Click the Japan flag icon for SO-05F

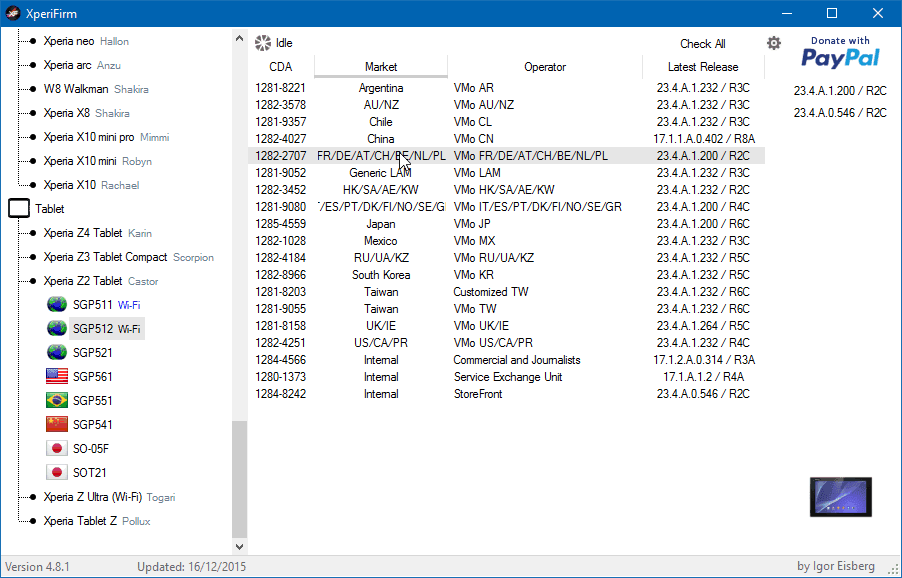pyautogui.click(x=57, y=449)
